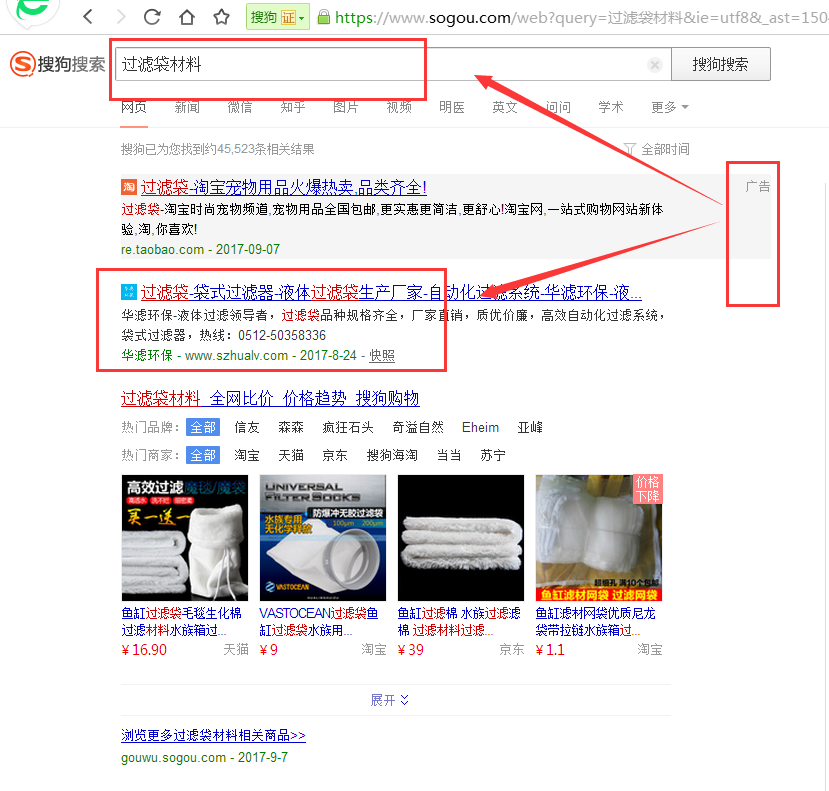Expand product list with 展开
Screen dimensions: 829x791
click(390, 700)
